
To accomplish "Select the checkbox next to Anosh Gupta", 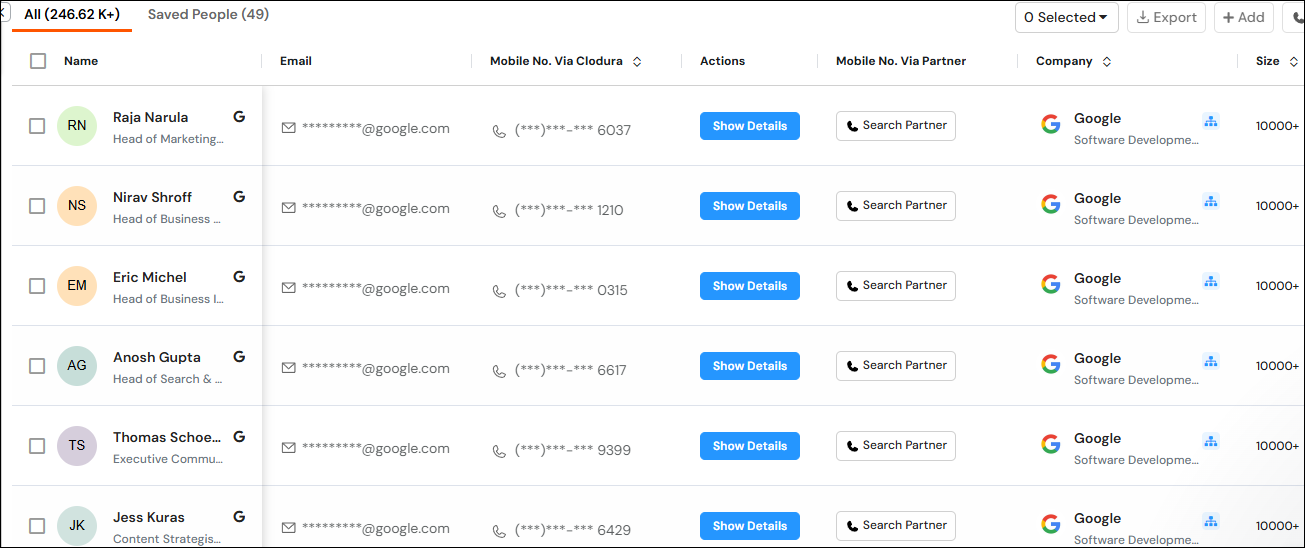I will pos(37,366).
